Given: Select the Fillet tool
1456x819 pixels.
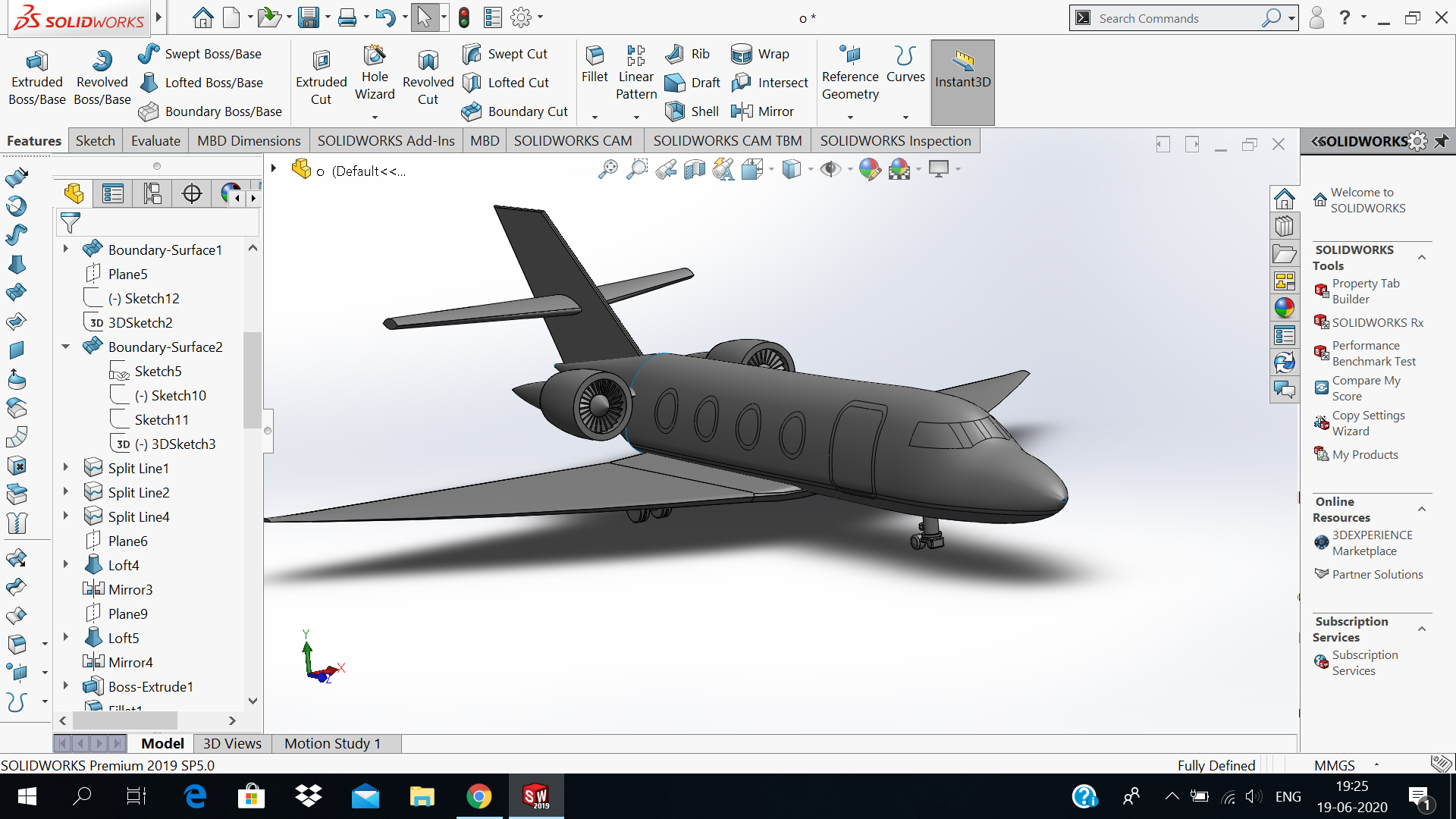Looking at the screenshot, I should tap(595, 64).
